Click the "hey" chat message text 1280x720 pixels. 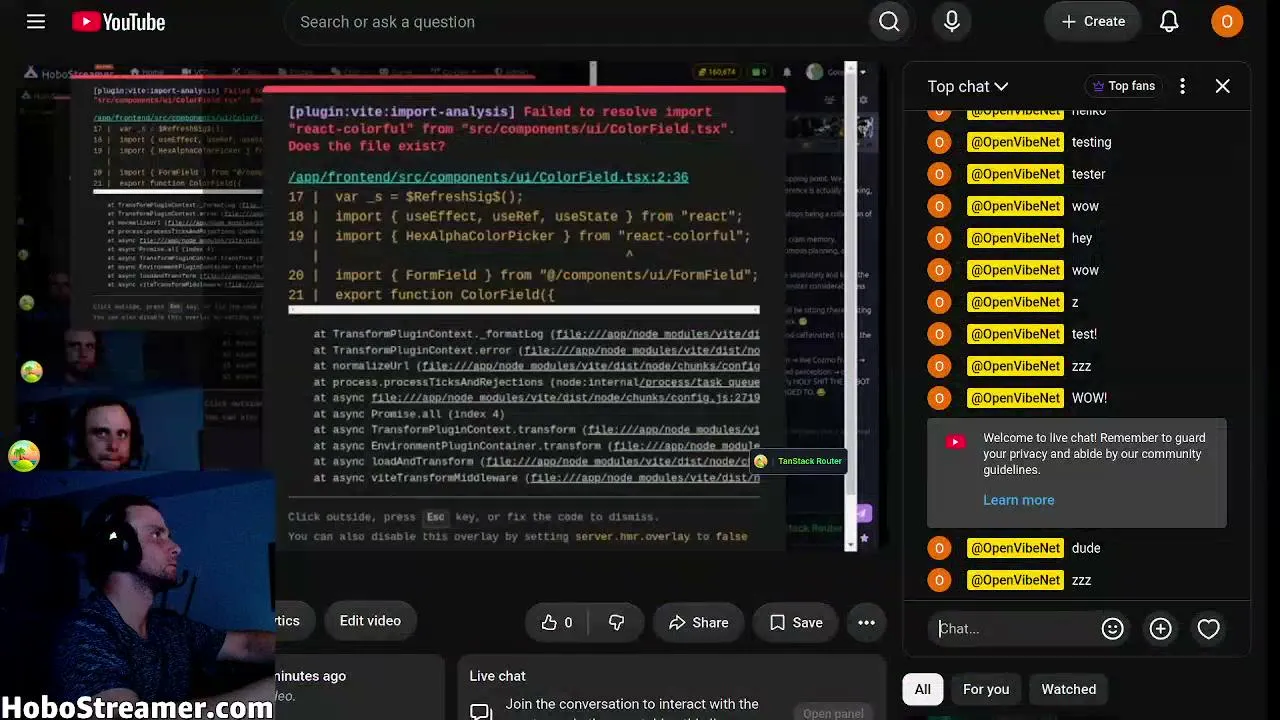tap(1082, 238)
